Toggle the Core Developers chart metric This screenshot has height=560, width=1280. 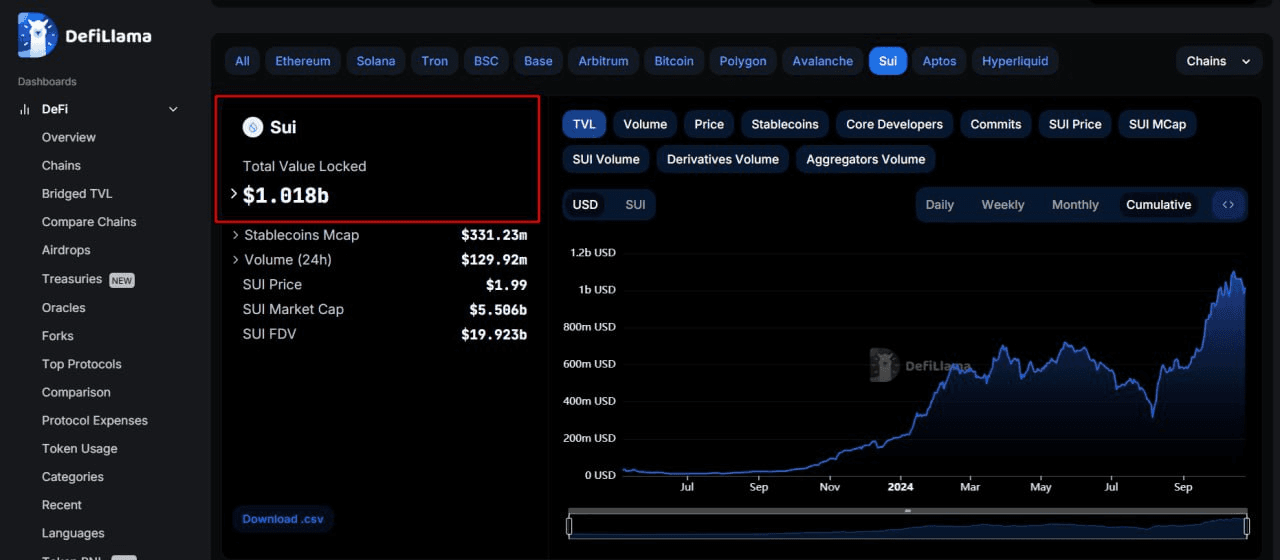894,124
